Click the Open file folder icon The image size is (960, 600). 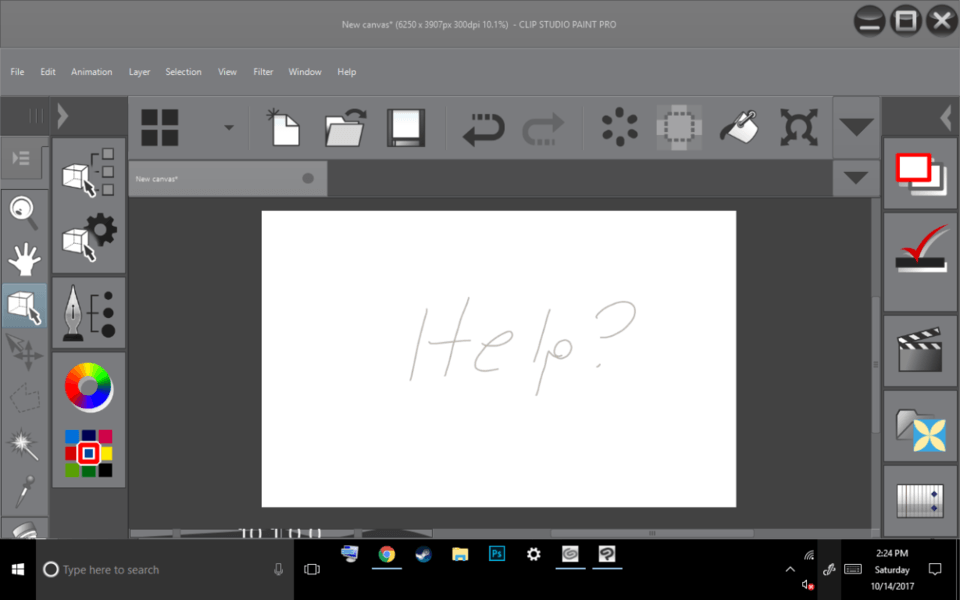click(345, 128)
